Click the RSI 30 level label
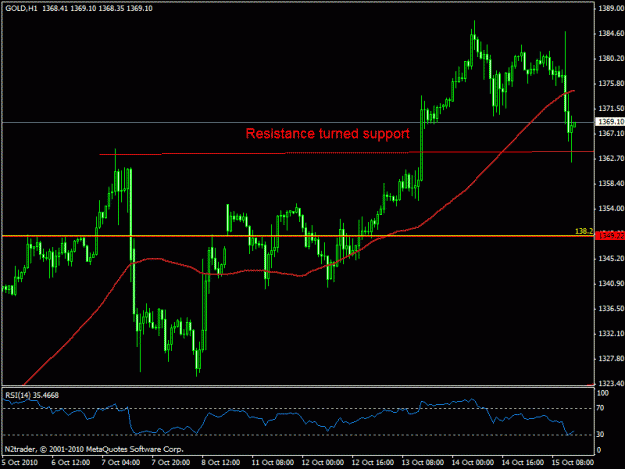The width and height of the screenshot is (625, 469). click(x=600, y=434)
